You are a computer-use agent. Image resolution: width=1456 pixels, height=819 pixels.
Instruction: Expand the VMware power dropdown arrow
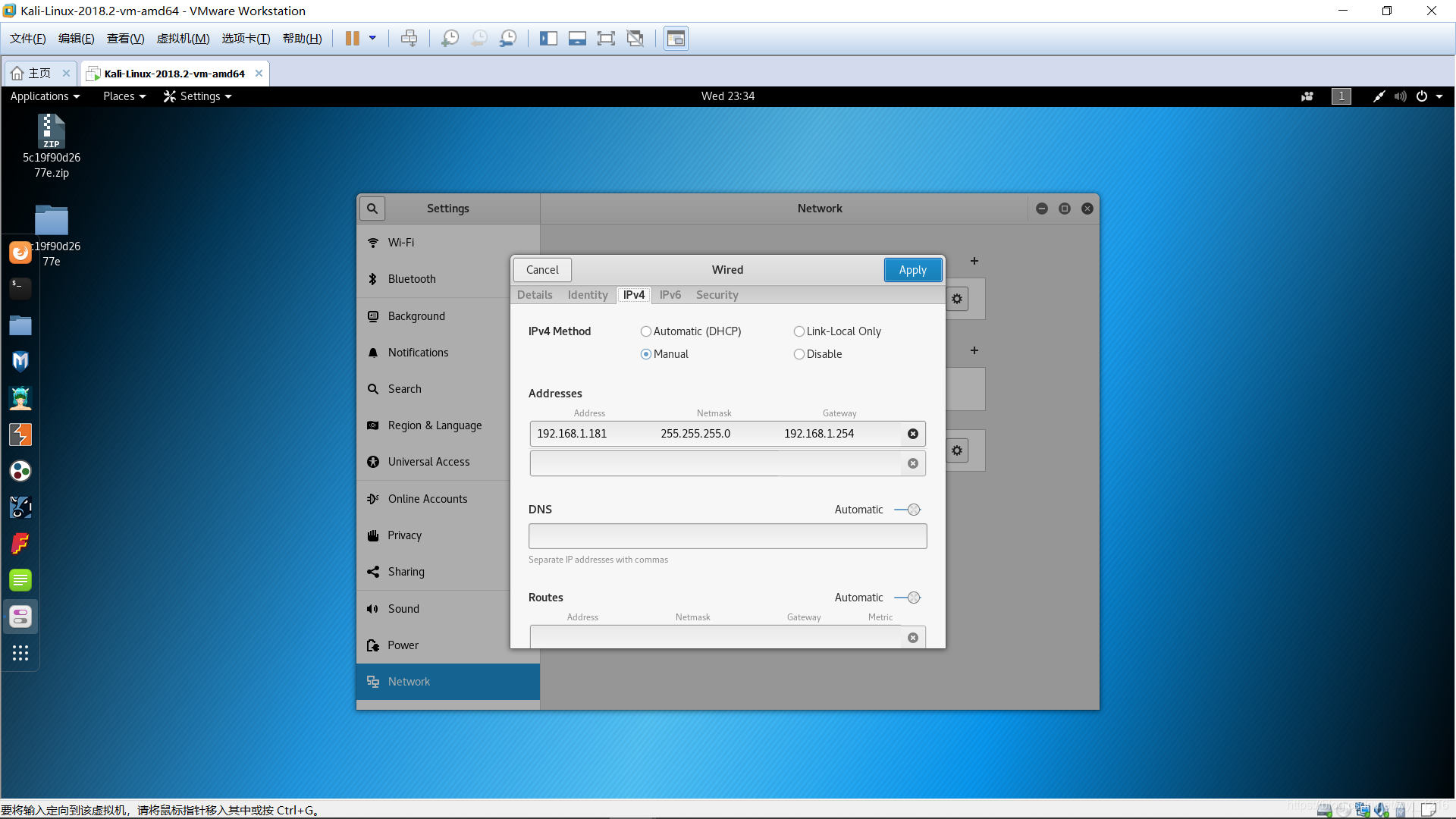click(372, 38)
